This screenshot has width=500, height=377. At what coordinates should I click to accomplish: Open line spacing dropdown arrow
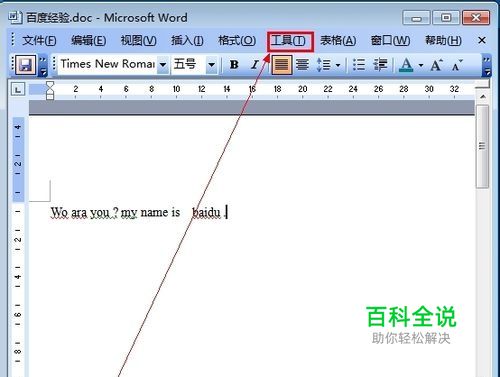tap(338, 65)
